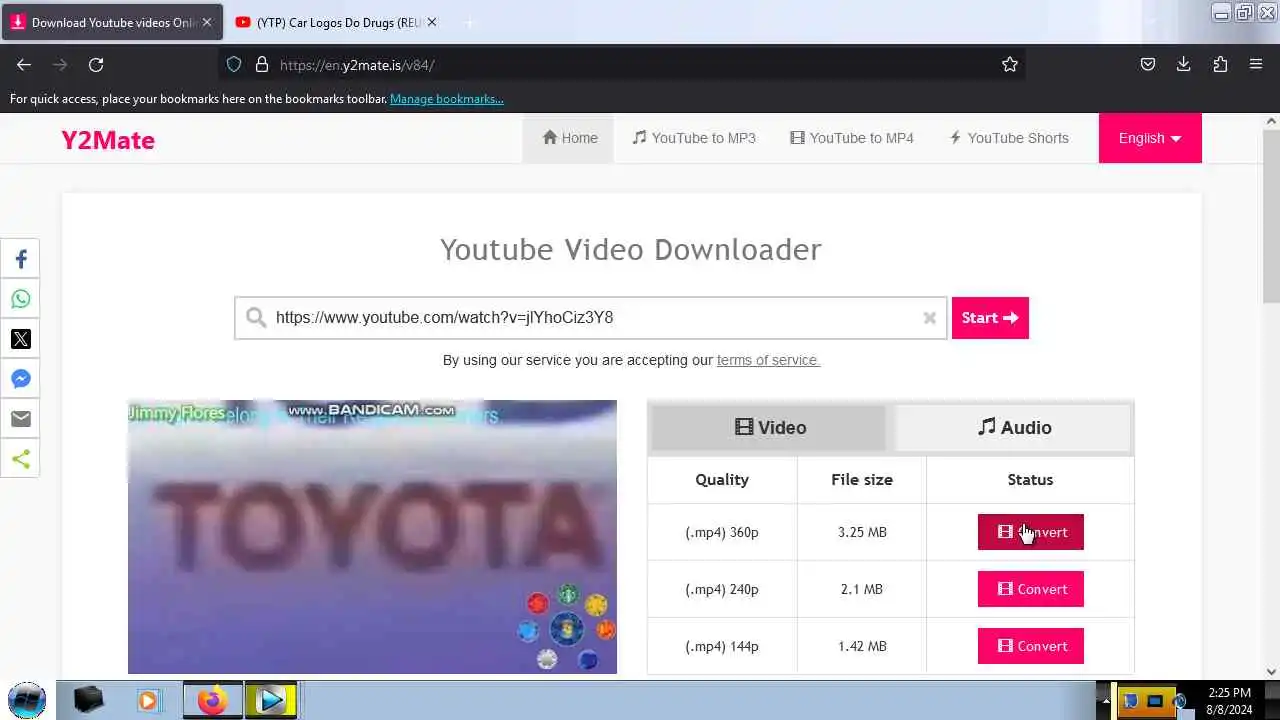Viewport: 1280px width, 720px height.
Task: Open the media player taskbar icon
Action: [148, 701]
